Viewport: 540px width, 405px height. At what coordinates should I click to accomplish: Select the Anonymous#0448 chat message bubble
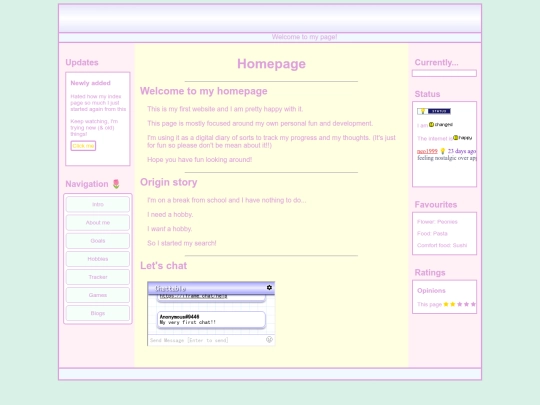211,320
